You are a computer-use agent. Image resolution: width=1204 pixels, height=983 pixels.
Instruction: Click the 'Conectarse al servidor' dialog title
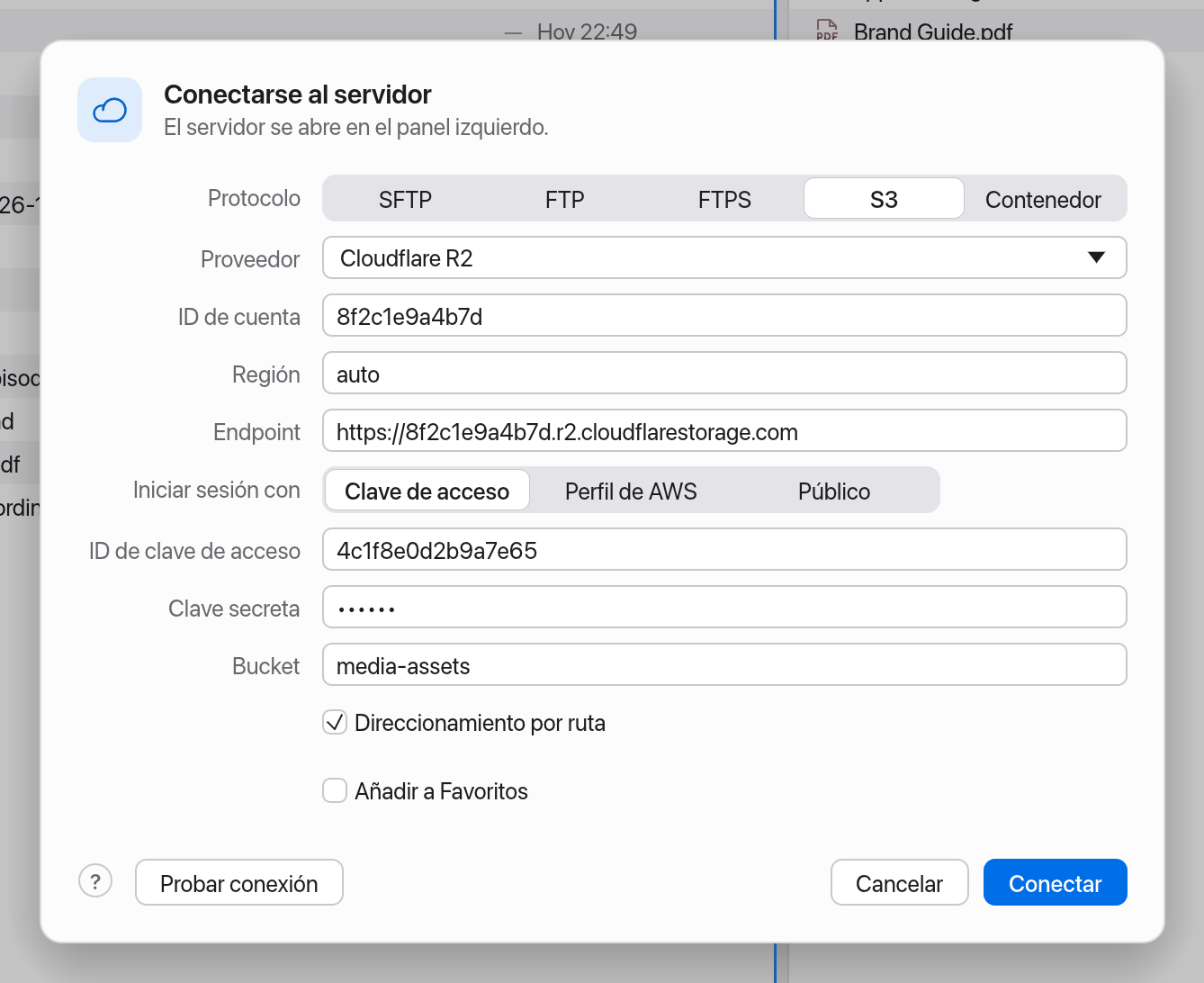point(298,95)
